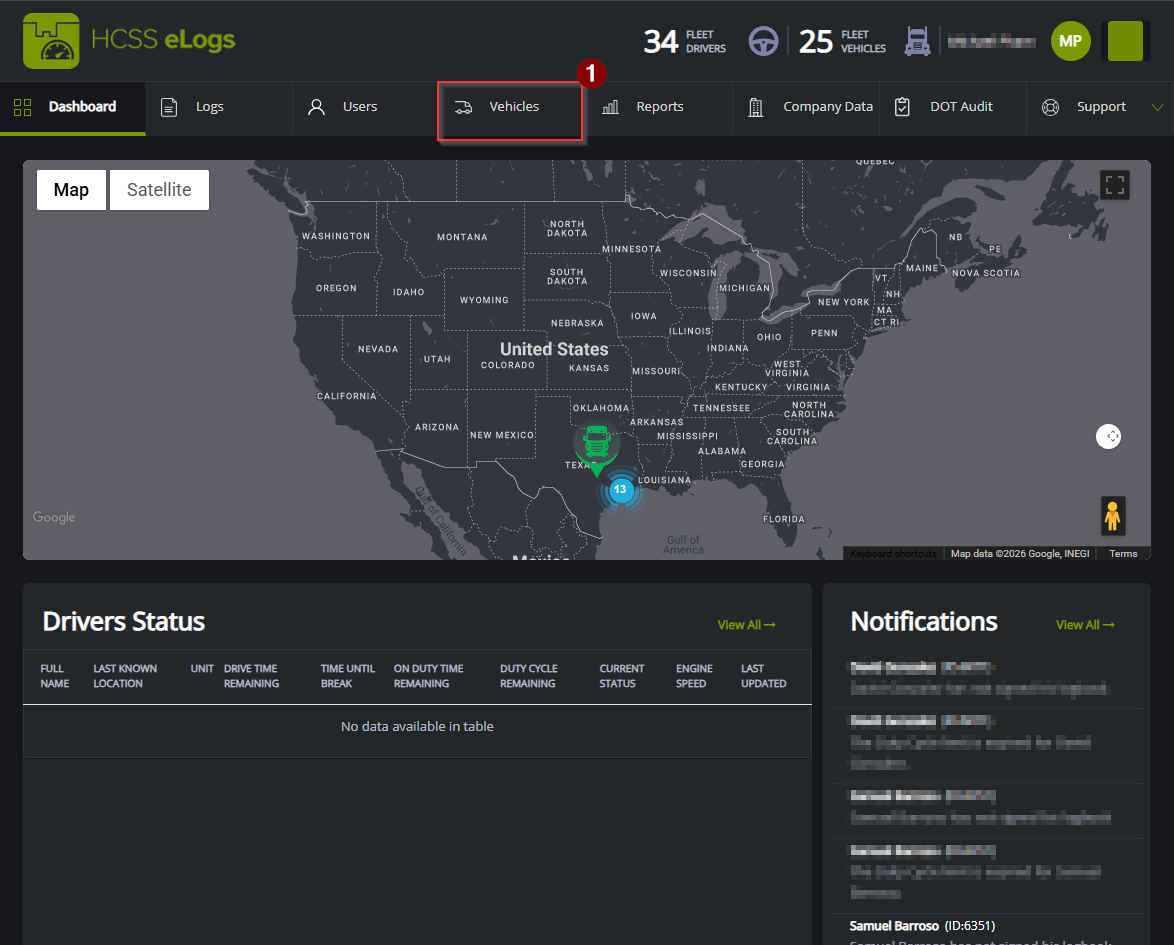1174x945 pixels.
Task: Open the Logs tab
Action: tap(219, 107)
